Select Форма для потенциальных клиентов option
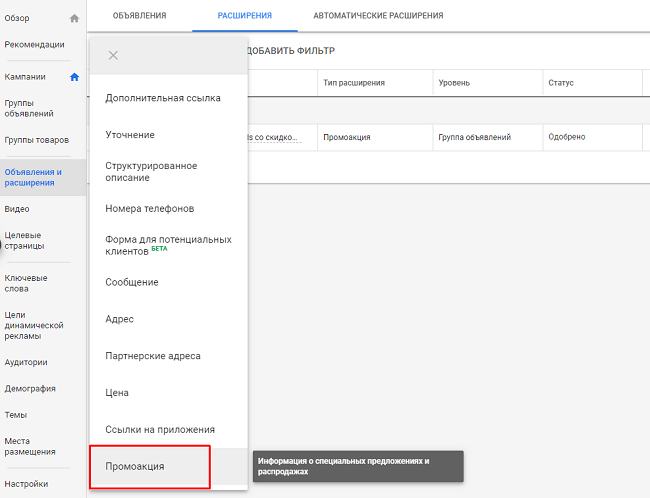The image size is (650, 498). pos(168,245)
